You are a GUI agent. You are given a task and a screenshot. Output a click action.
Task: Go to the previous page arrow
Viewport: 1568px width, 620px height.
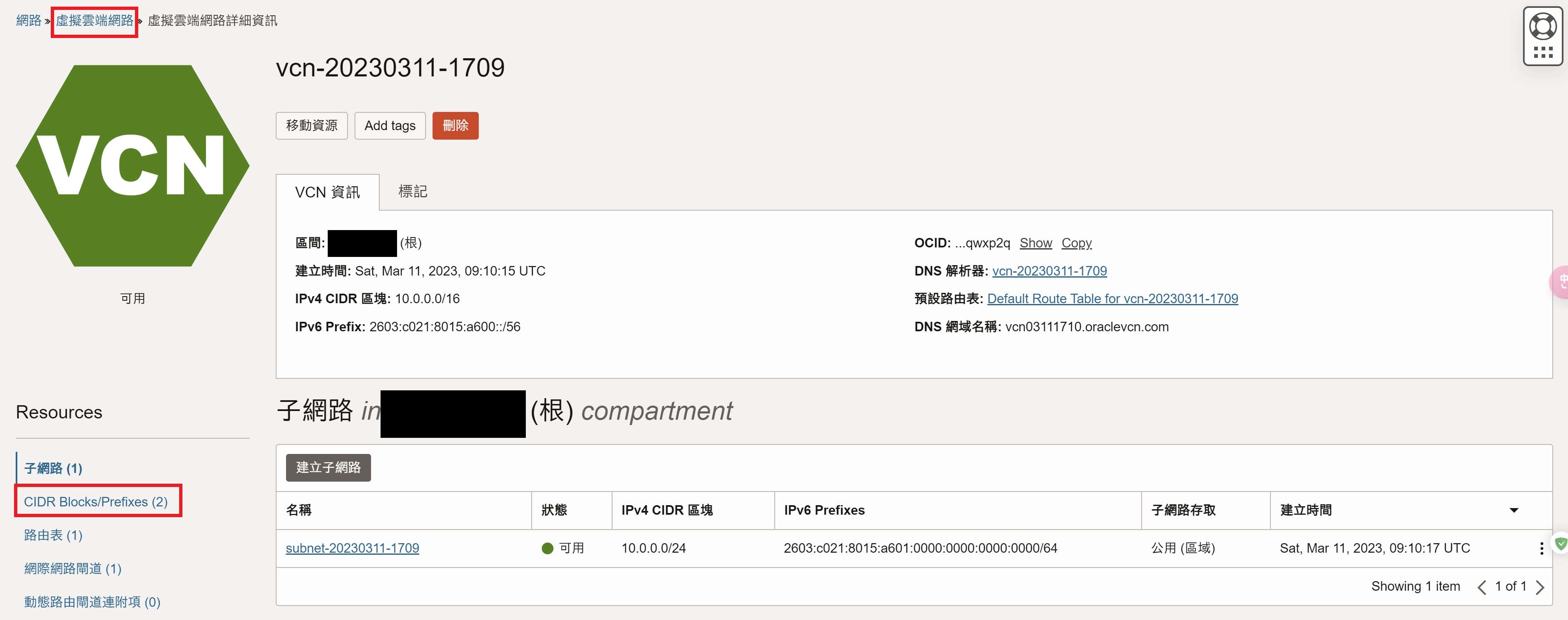click(x=1482, y=587)
